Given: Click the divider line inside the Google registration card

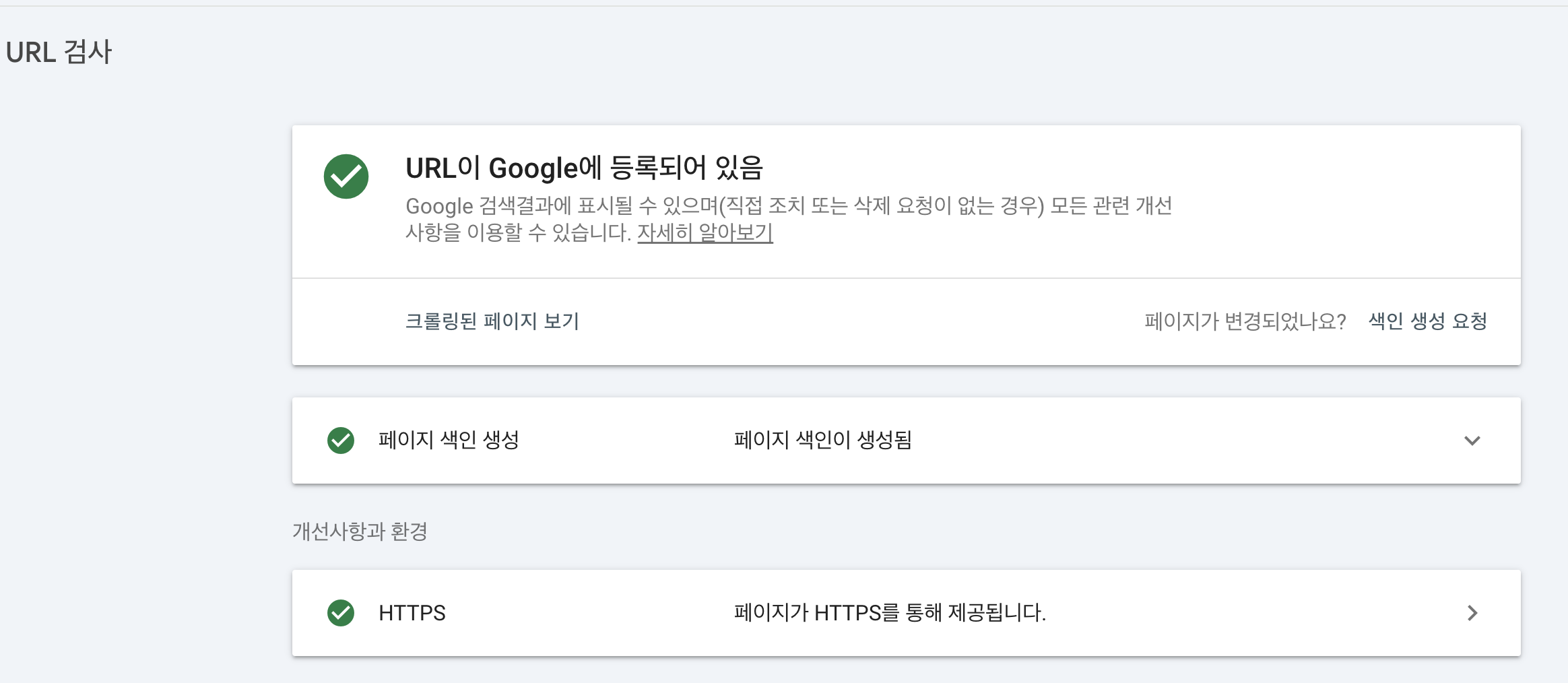Looking at the screenshot, I should pos(906,278).
